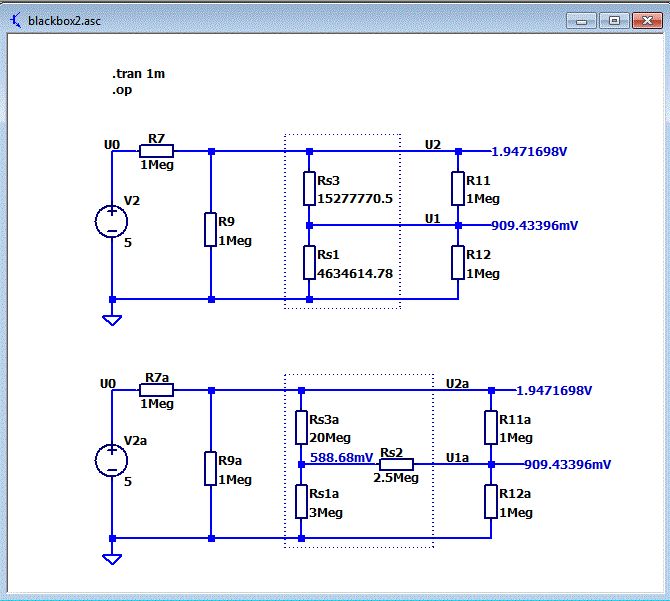The height and width of the screenshot is (601, 670).
Task: Click the U1a net label
Action: (457, 458)
